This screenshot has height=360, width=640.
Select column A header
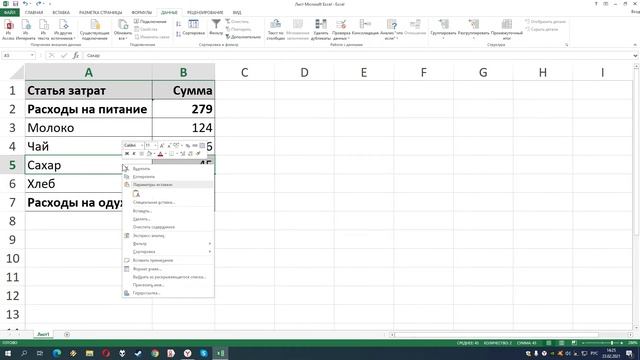click(89, 72)
